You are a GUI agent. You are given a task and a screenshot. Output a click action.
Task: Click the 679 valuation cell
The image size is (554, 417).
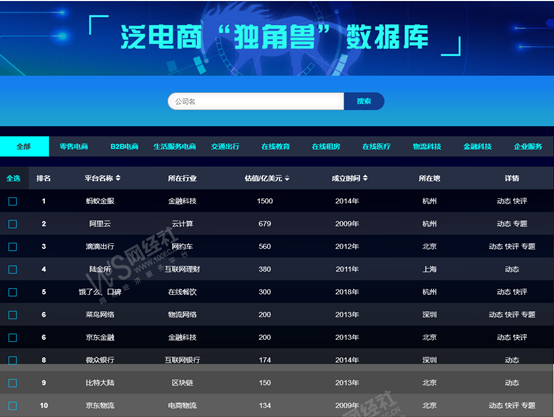coord(265,224)
